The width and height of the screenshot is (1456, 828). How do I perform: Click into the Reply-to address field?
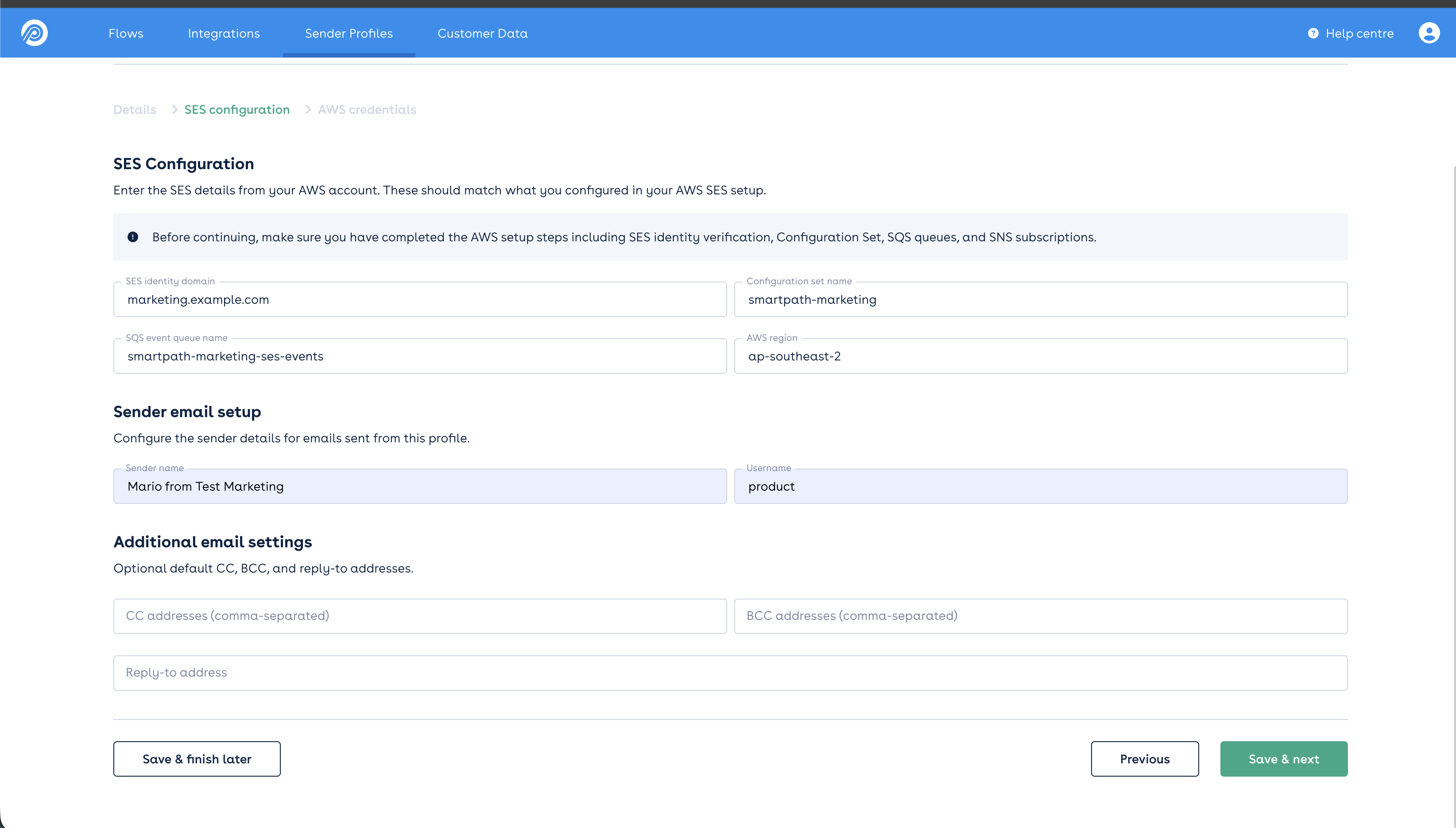(x=730, y=673)
